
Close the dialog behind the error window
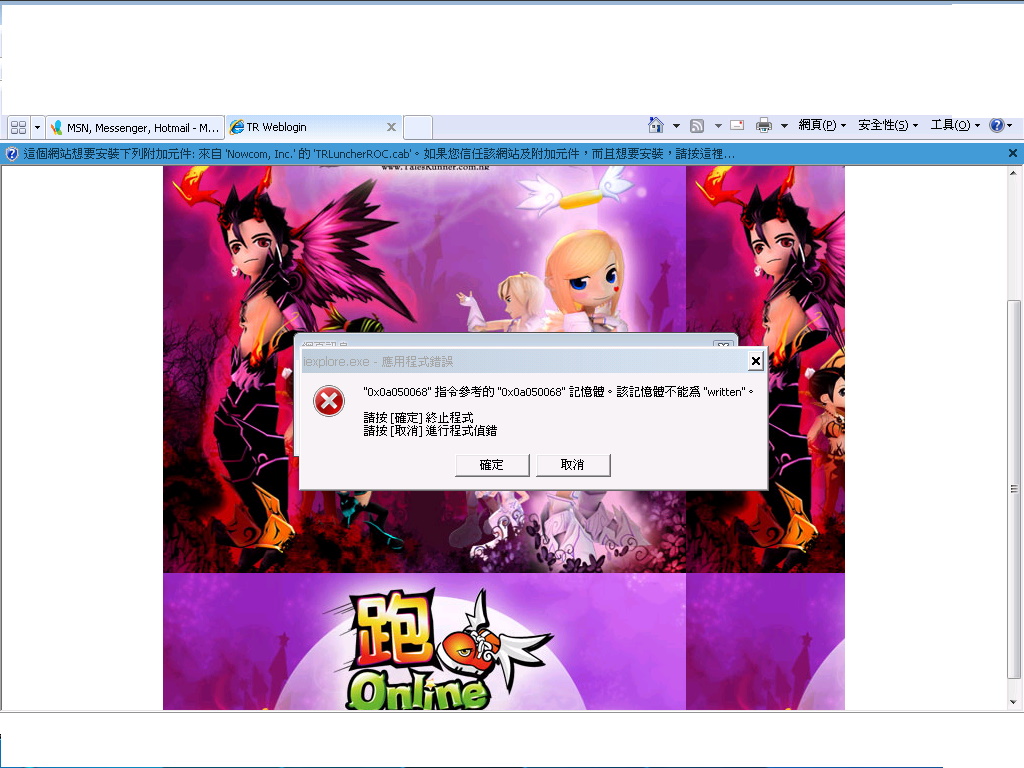point(723,344)
